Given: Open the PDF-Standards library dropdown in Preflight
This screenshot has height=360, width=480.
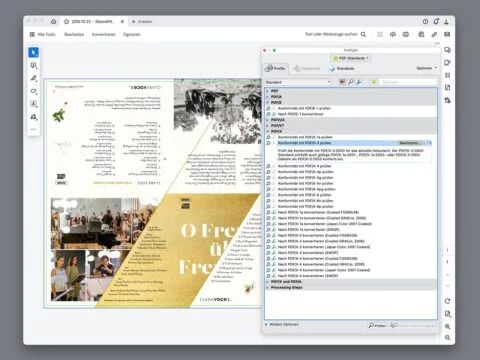Looking at the screenshot, I should point(351,58).
